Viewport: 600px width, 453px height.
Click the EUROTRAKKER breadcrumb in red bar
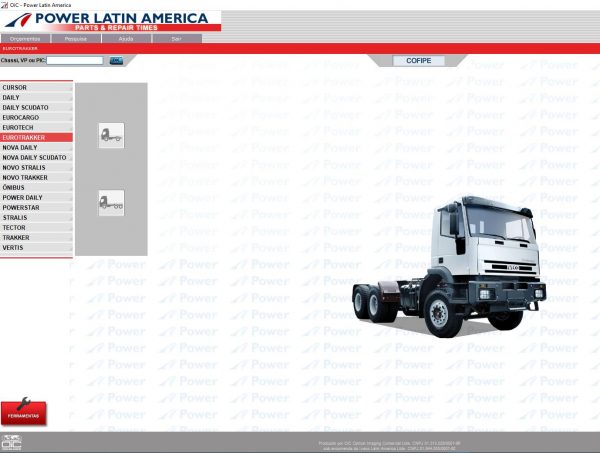tap(20, 49)
